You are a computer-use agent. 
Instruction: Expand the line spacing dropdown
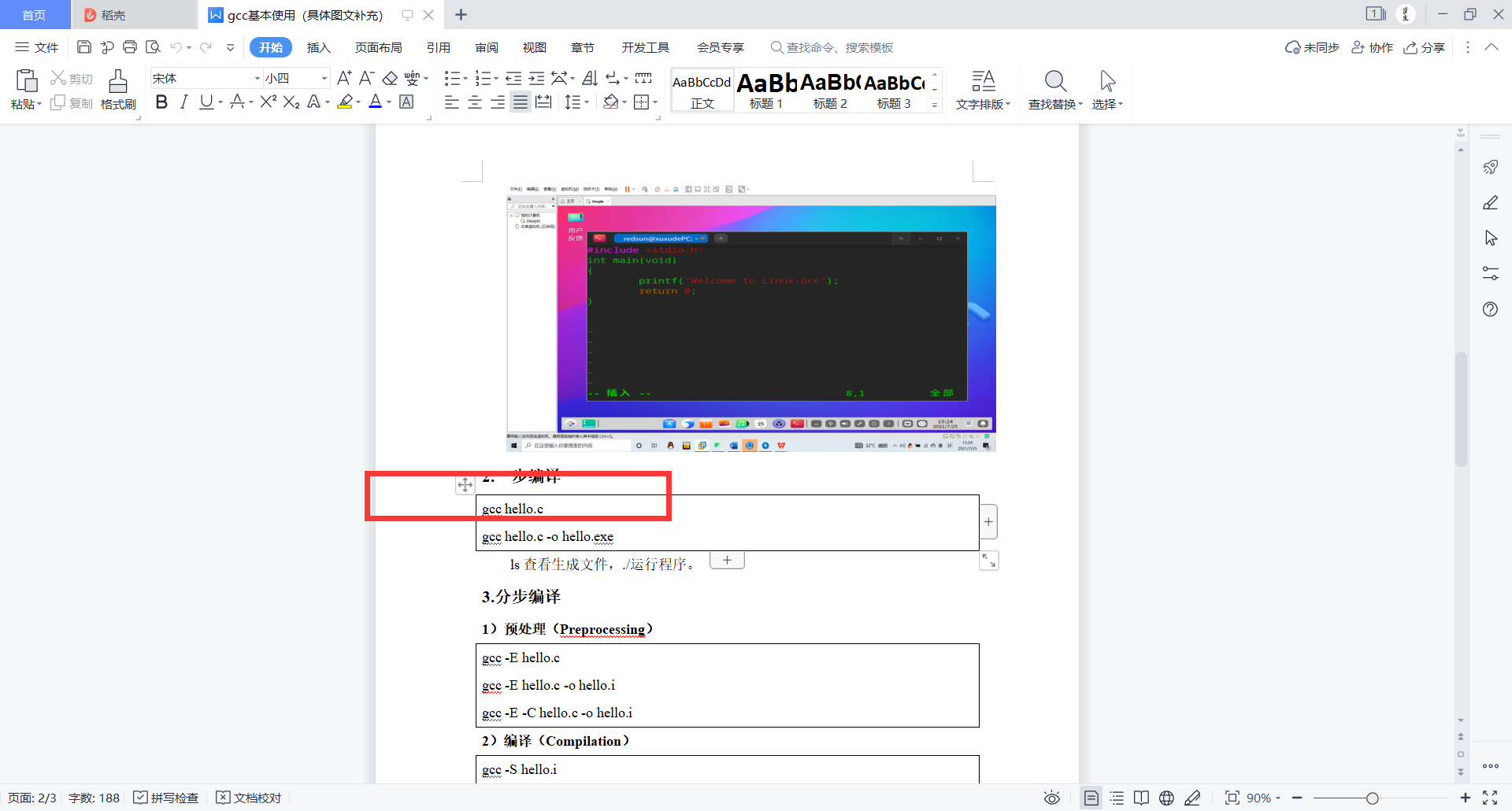(x=587, y=102)
